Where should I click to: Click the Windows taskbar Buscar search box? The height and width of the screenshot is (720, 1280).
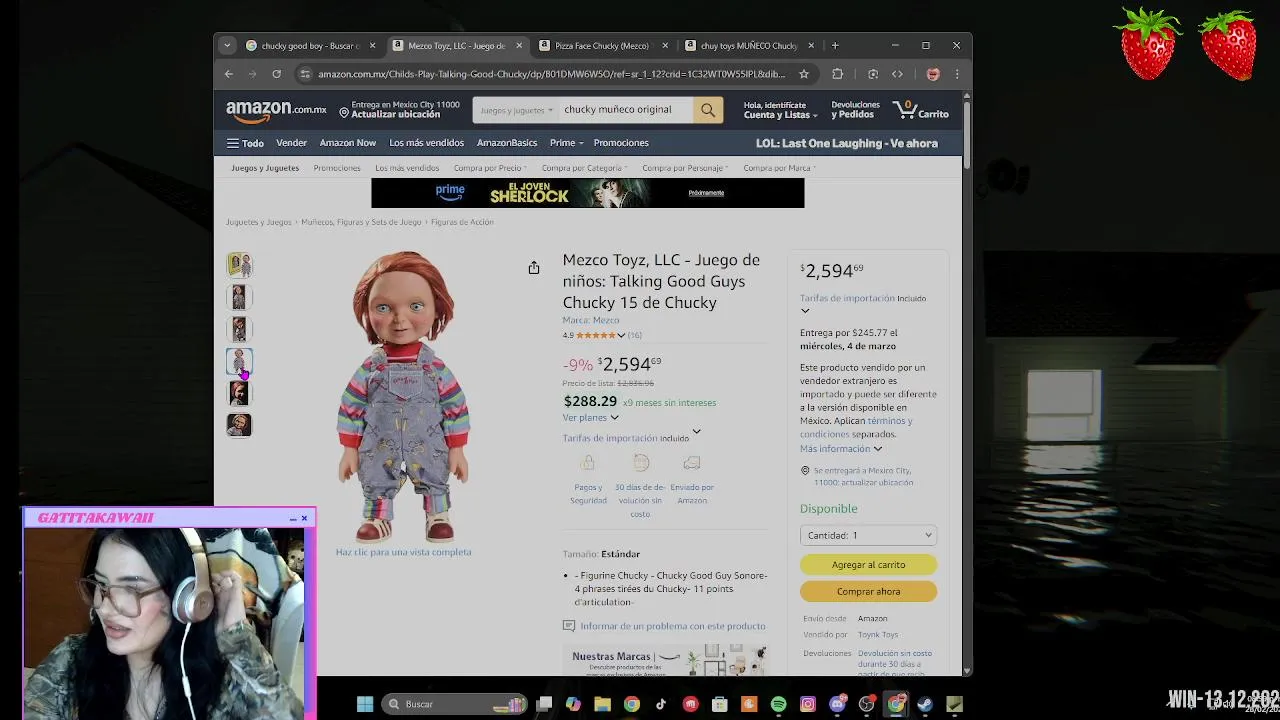(x=455, y=704)
